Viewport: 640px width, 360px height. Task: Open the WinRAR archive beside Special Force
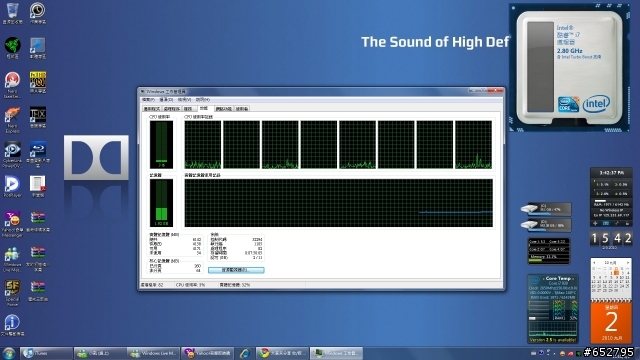point(38,291)
